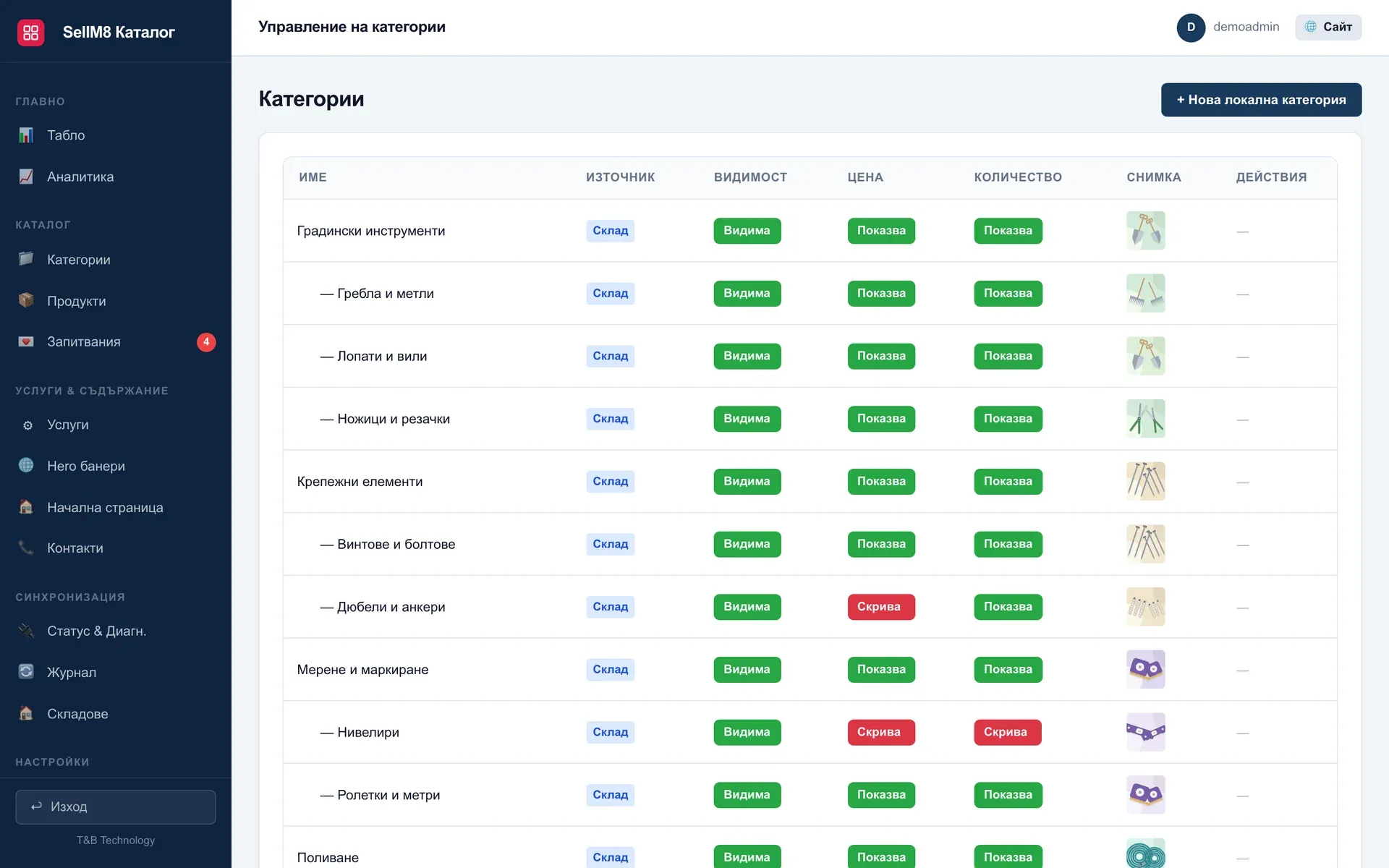1389x868 pixels.
Task: Toggle quantity Показва badge for Ролетки и метри
Action: (x=1008, y=795)
